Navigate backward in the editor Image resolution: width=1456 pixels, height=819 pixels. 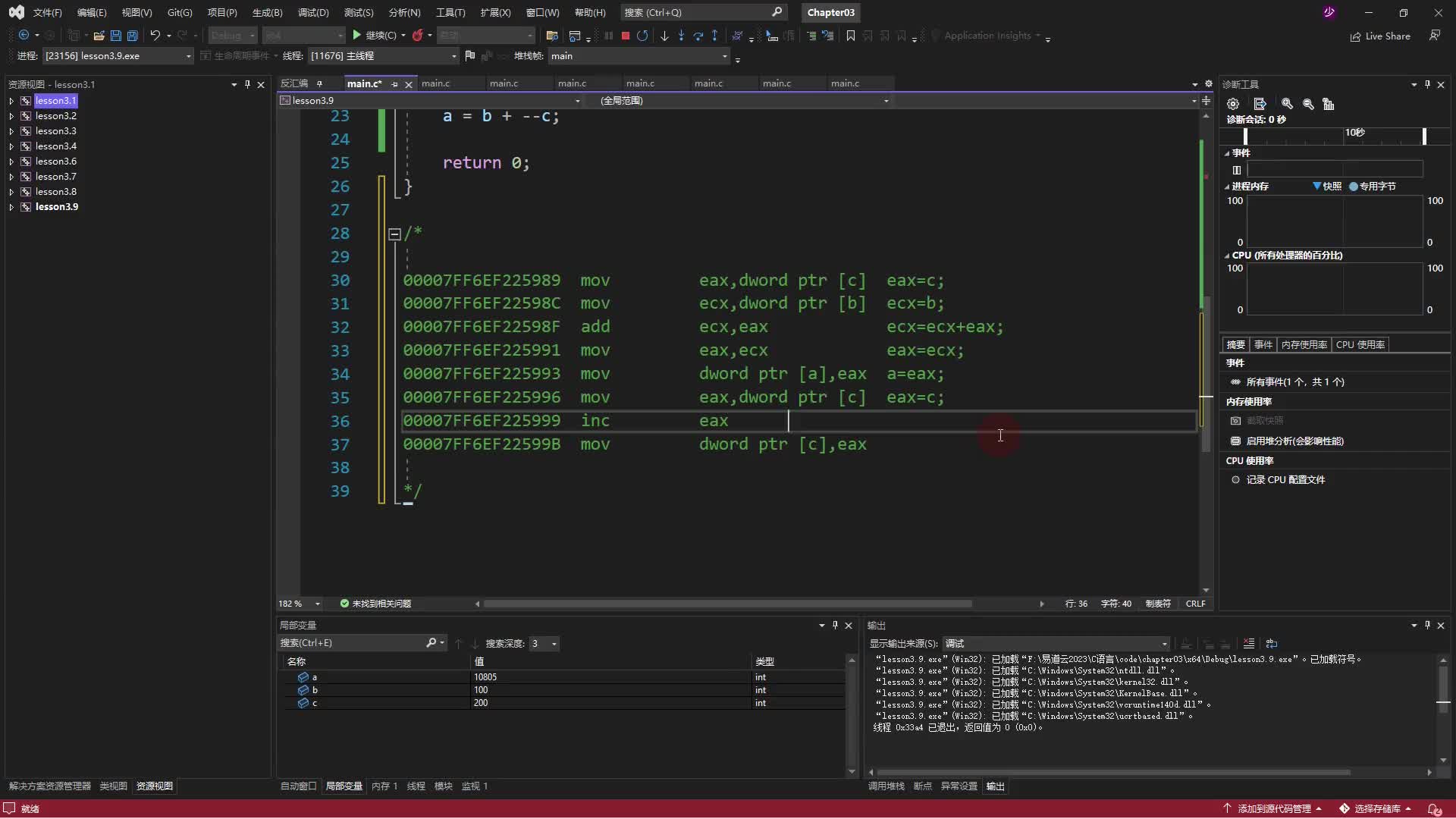point(24,36)
